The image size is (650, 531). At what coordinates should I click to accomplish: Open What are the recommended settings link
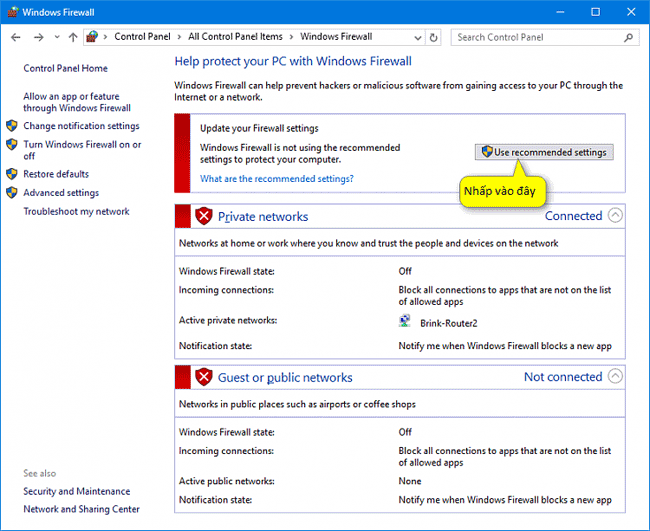tap(276, 179)
